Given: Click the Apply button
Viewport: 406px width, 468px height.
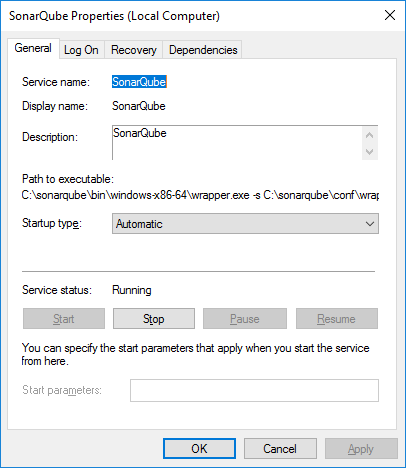Looking at the screenshot, I should [361, 449].
